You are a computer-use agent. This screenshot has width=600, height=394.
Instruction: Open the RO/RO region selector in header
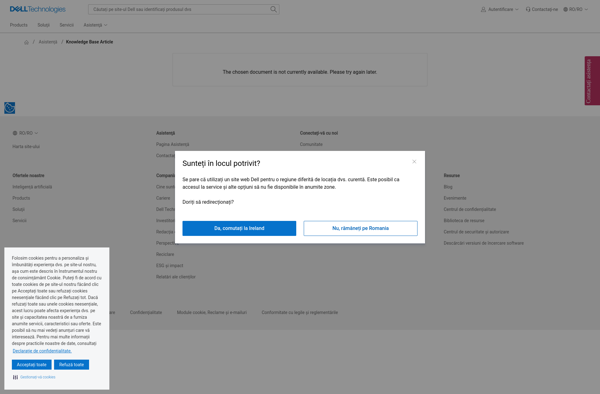[x=575, y=9]
